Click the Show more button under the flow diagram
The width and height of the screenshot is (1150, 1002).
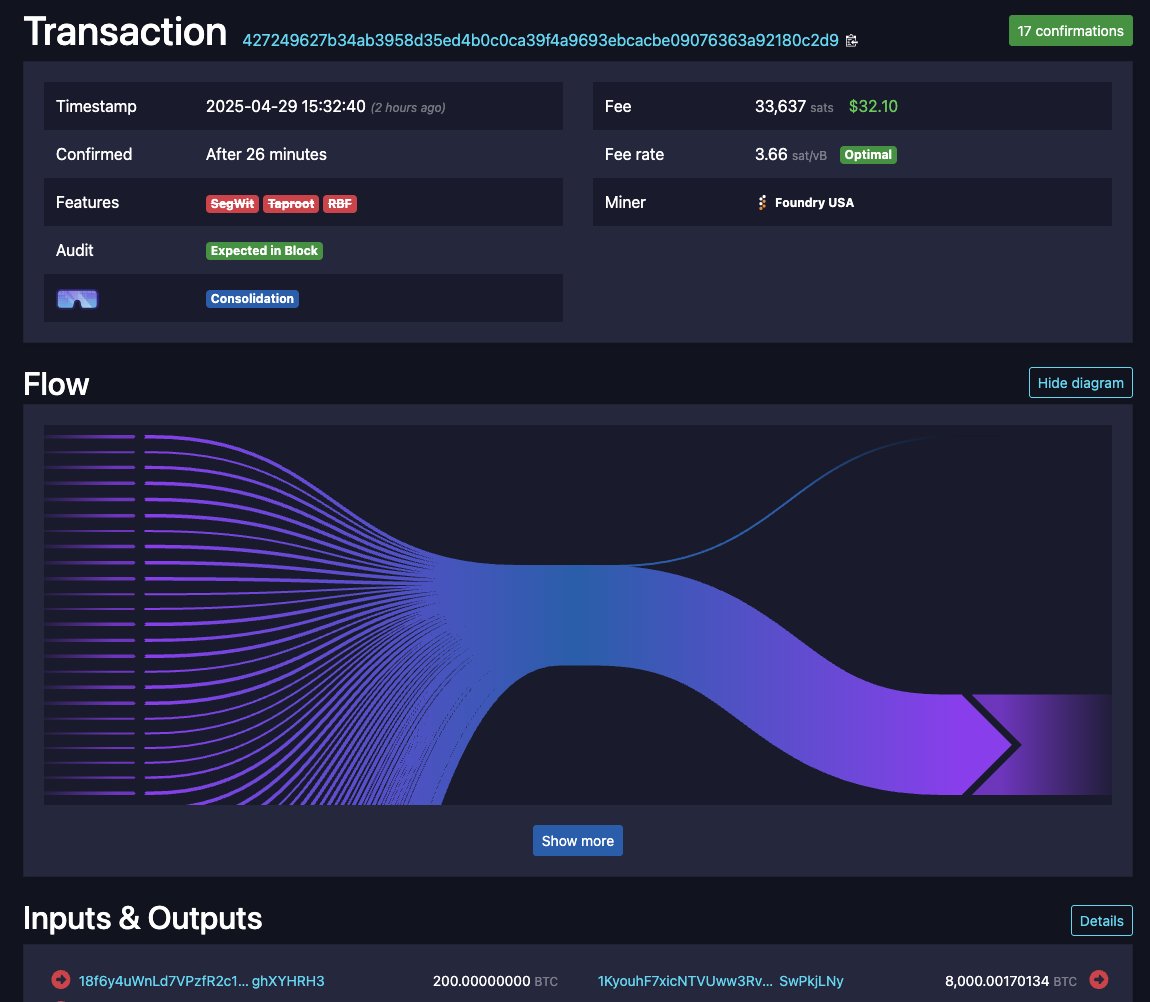pos(577,840)
